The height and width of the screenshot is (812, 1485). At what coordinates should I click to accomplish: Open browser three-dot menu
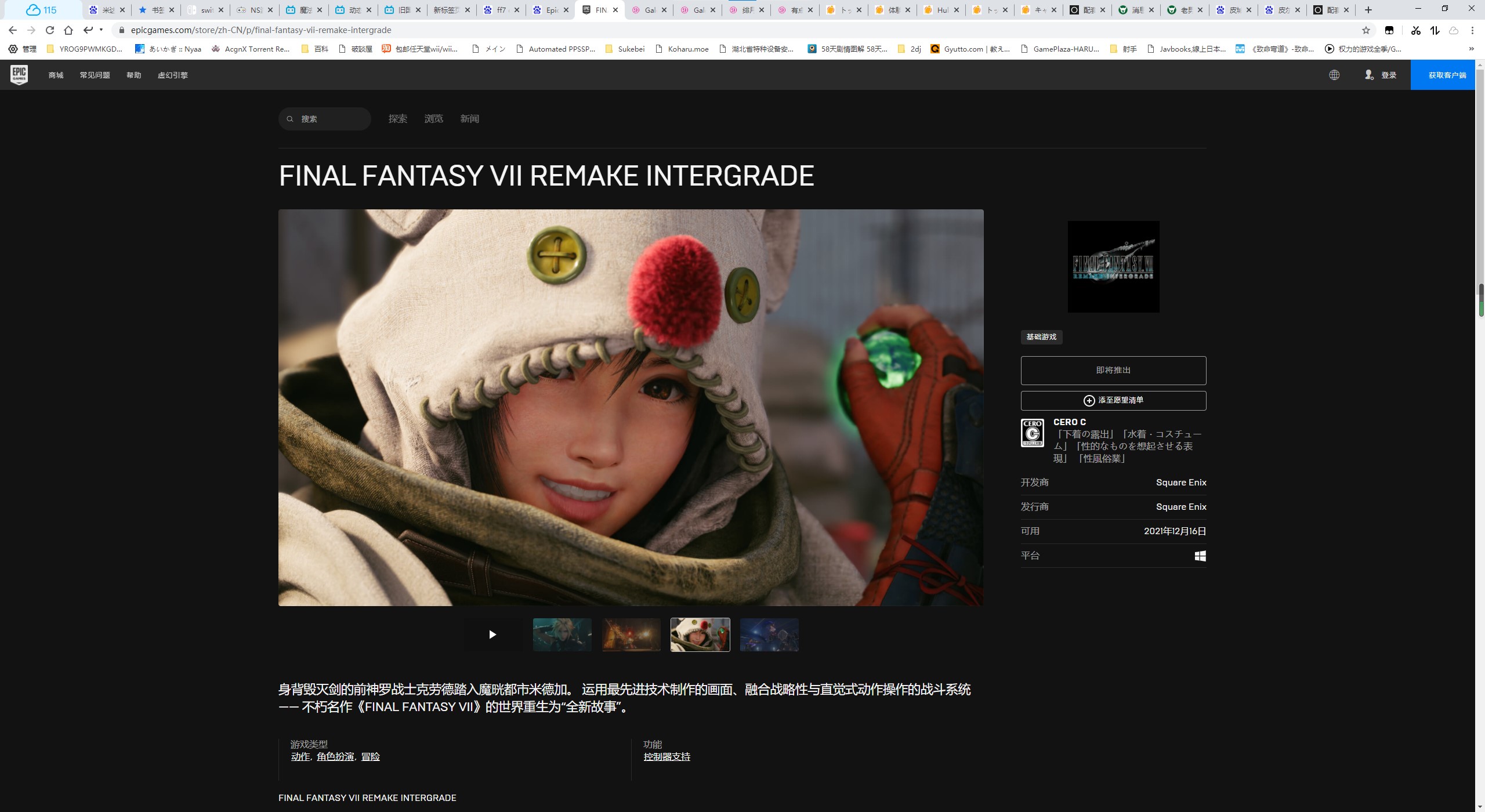click(1472, 30)
